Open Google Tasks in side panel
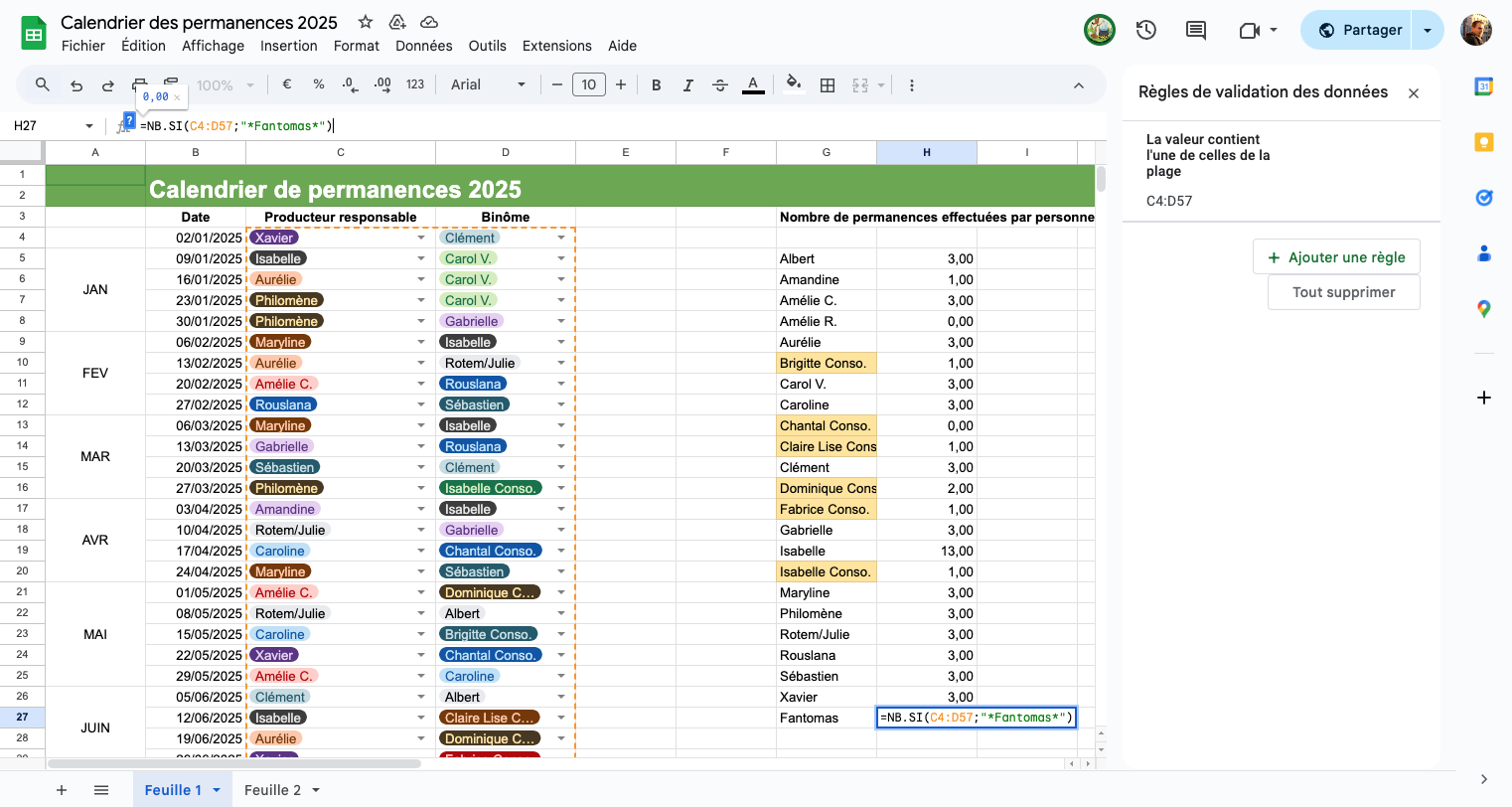This screenshot has height=807, width=1512. click(x=1484, y=198)
